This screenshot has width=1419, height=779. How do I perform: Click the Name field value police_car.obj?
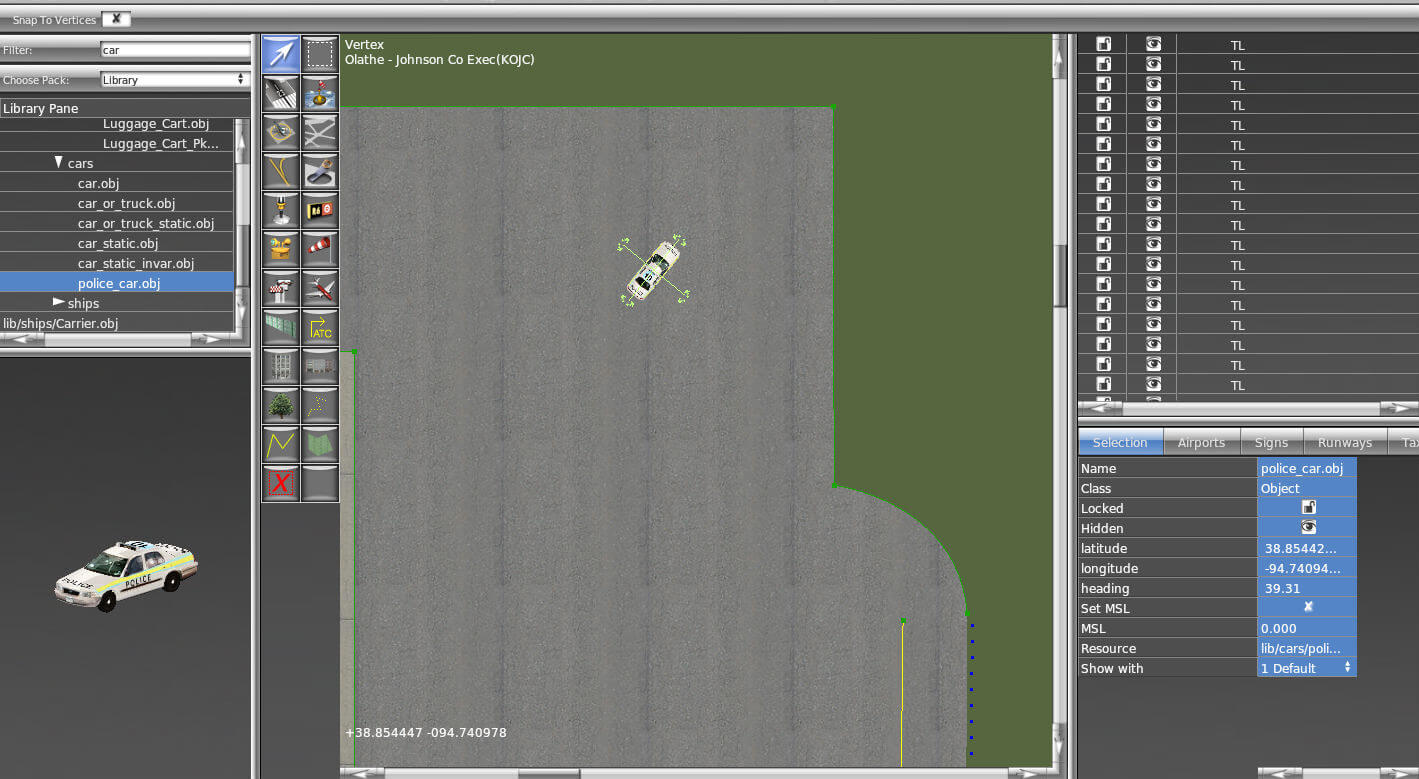coord(1306,468)
